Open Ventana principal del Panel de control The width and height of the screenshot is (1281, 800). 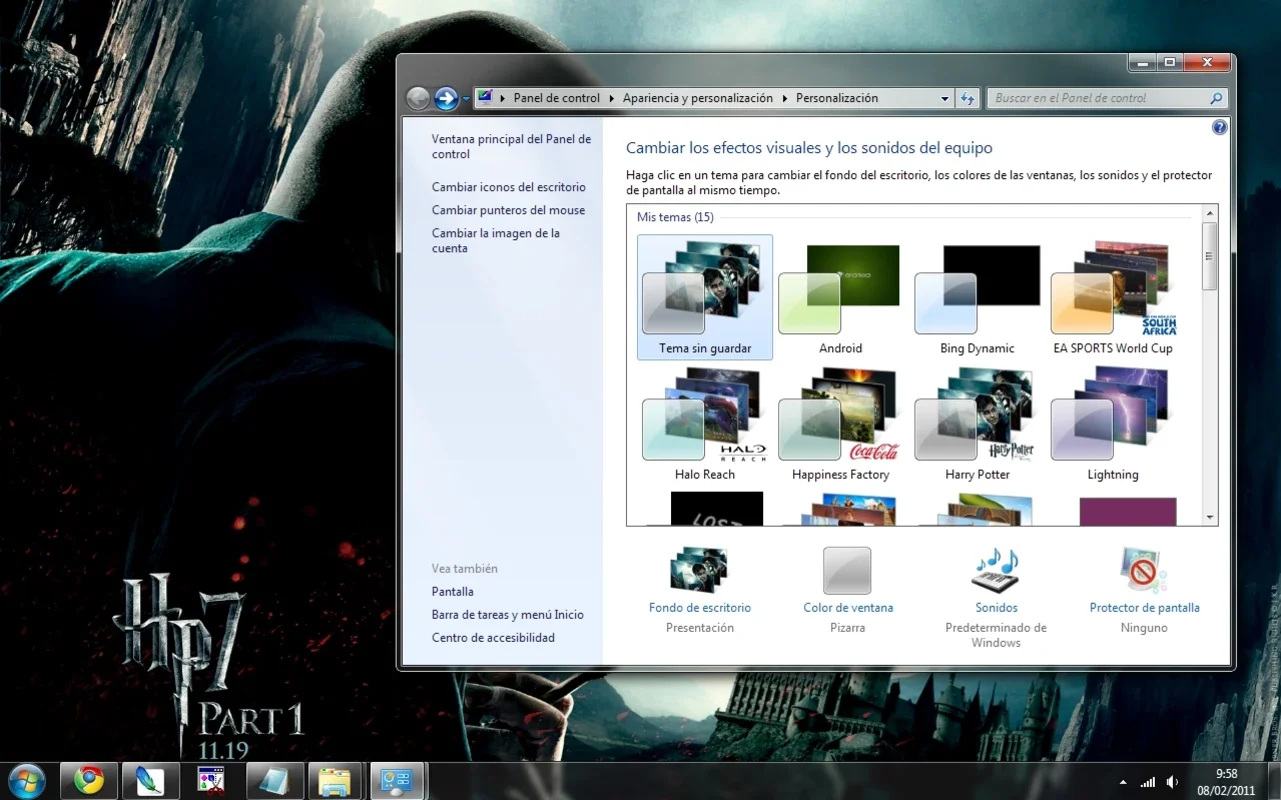click(x=511, y=147)
